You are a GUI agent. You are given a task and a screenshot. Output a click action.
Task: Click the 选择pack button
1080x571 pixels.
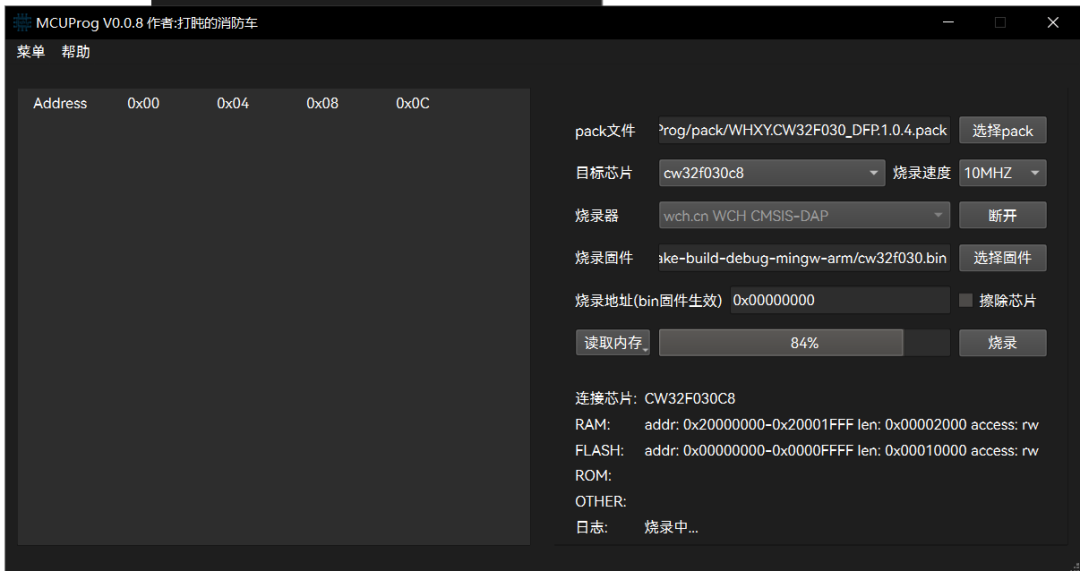coord(1002,130)
